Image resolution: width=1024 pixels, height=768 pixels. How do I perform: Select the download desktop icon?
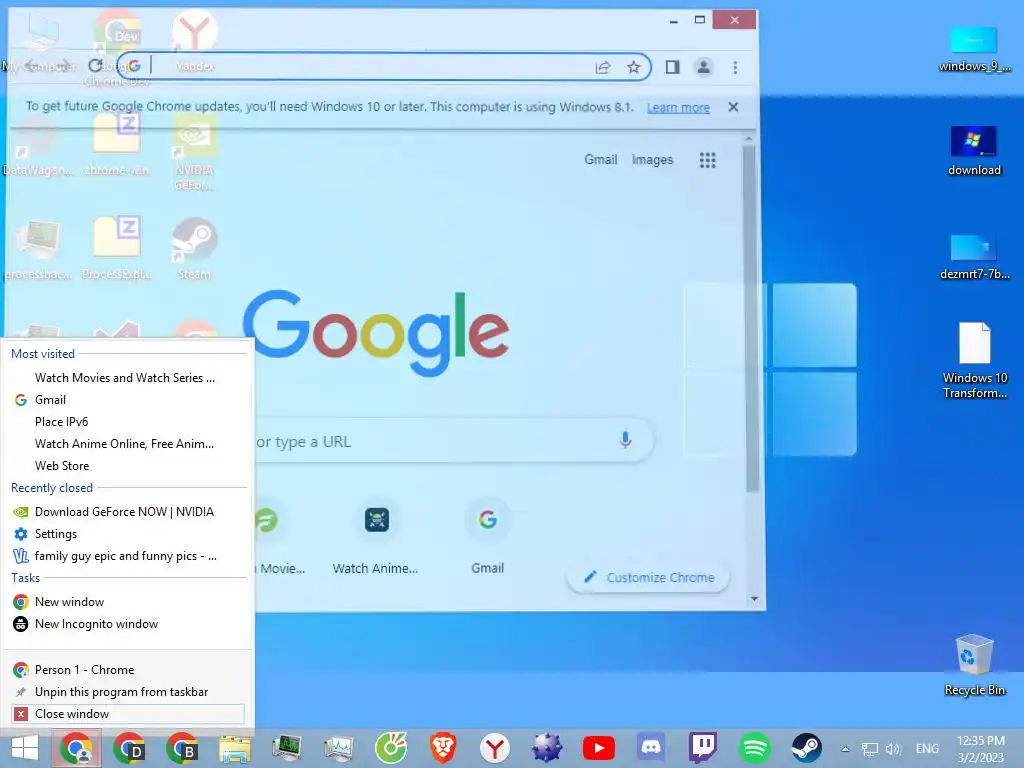tap(974, 151)
